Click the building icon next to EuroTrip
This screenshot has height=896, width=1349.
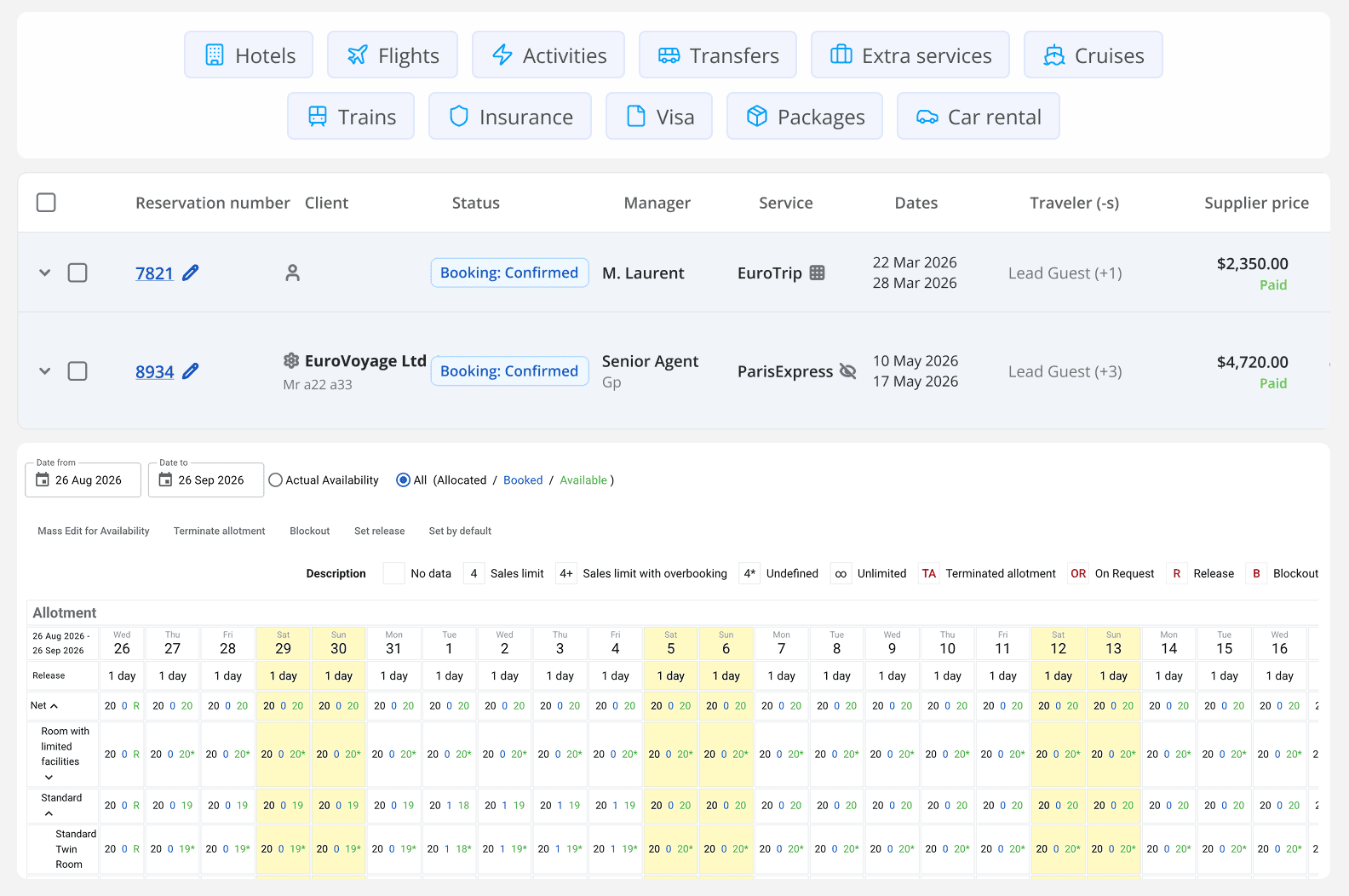tap(817, 273)
